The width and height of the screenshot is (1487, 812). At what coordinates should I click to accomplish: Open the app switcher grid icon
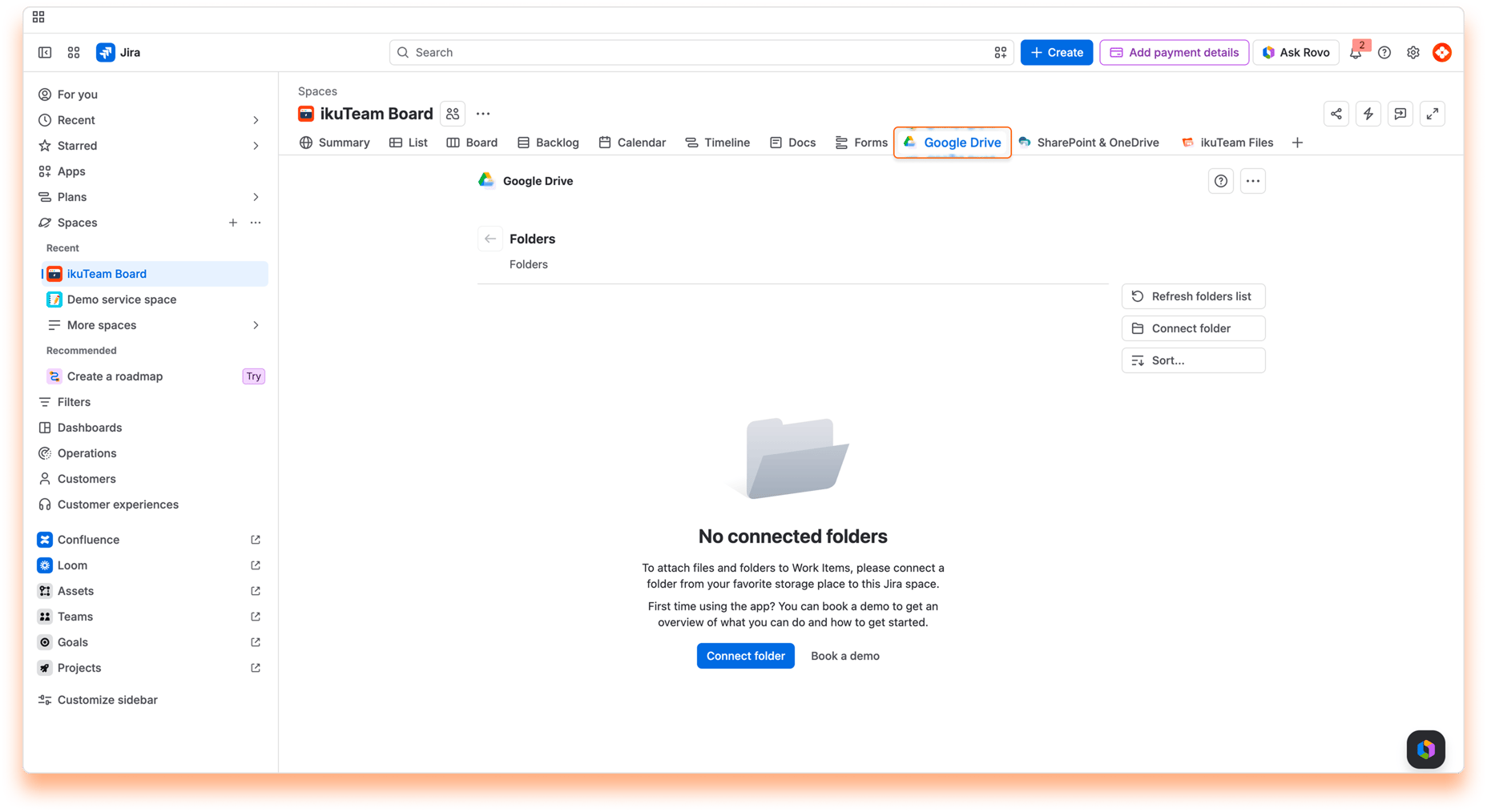74,52
